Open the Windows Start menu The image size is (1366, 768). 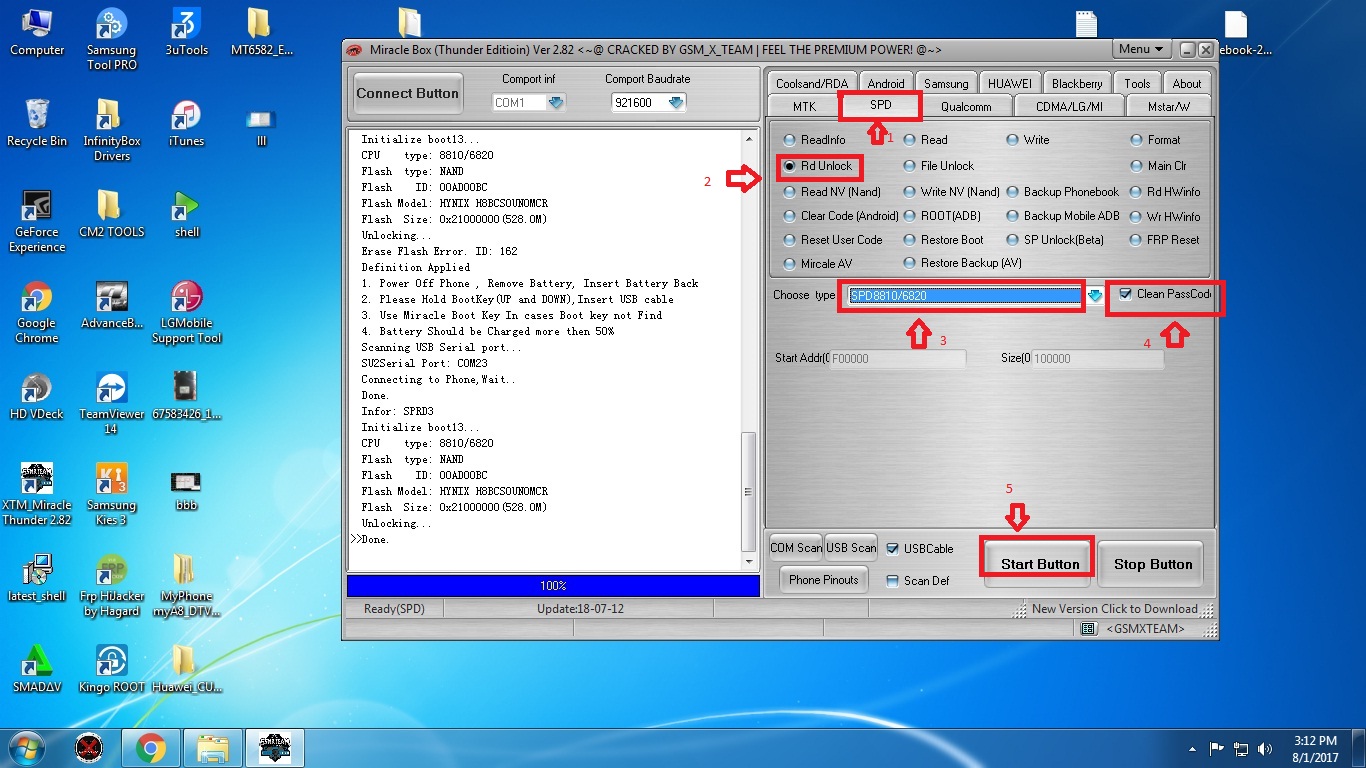[25, 748]
